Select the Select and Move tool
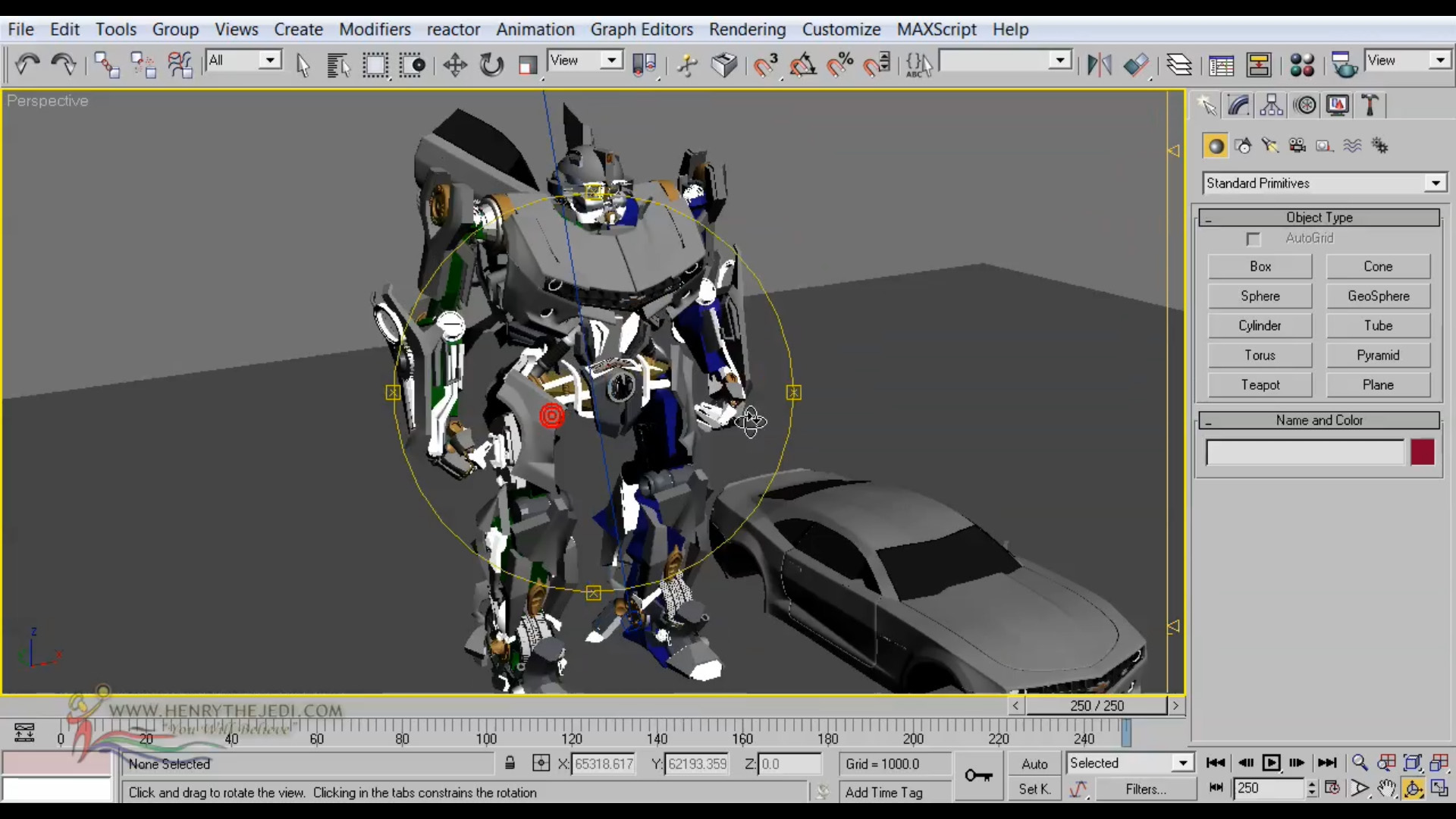The width and height of the screenshot is (1456, 819). tap(455, 65)
